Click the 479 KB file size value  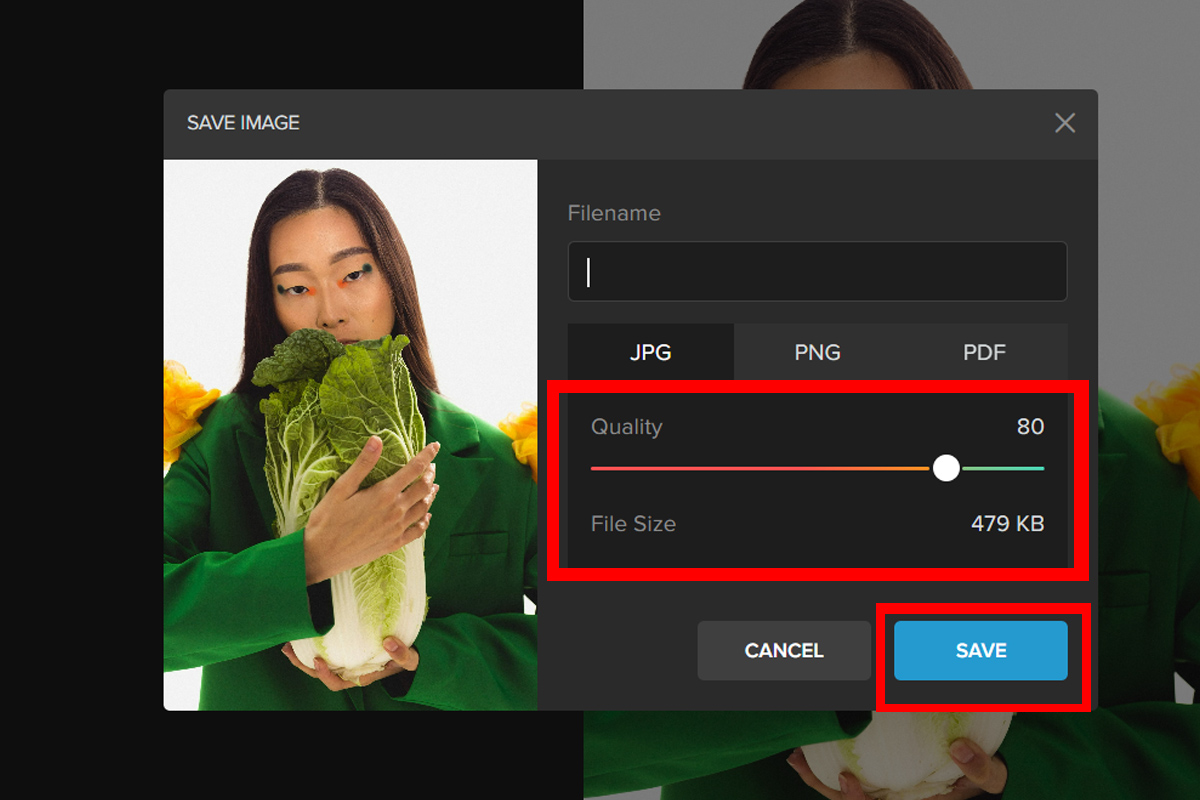point(1007,524)
